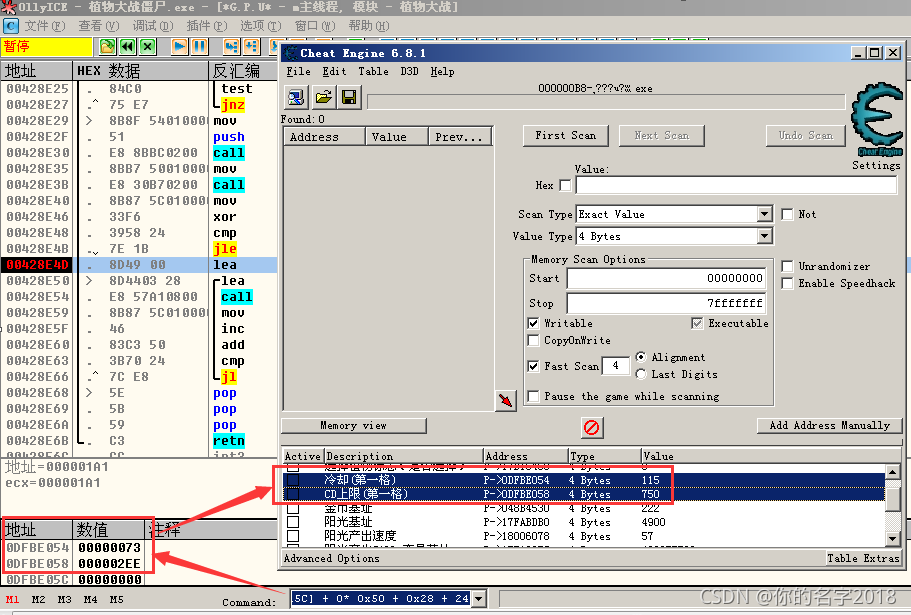
Task: Select CD上限(第一格) row in address list
Action: pos(583,494)
